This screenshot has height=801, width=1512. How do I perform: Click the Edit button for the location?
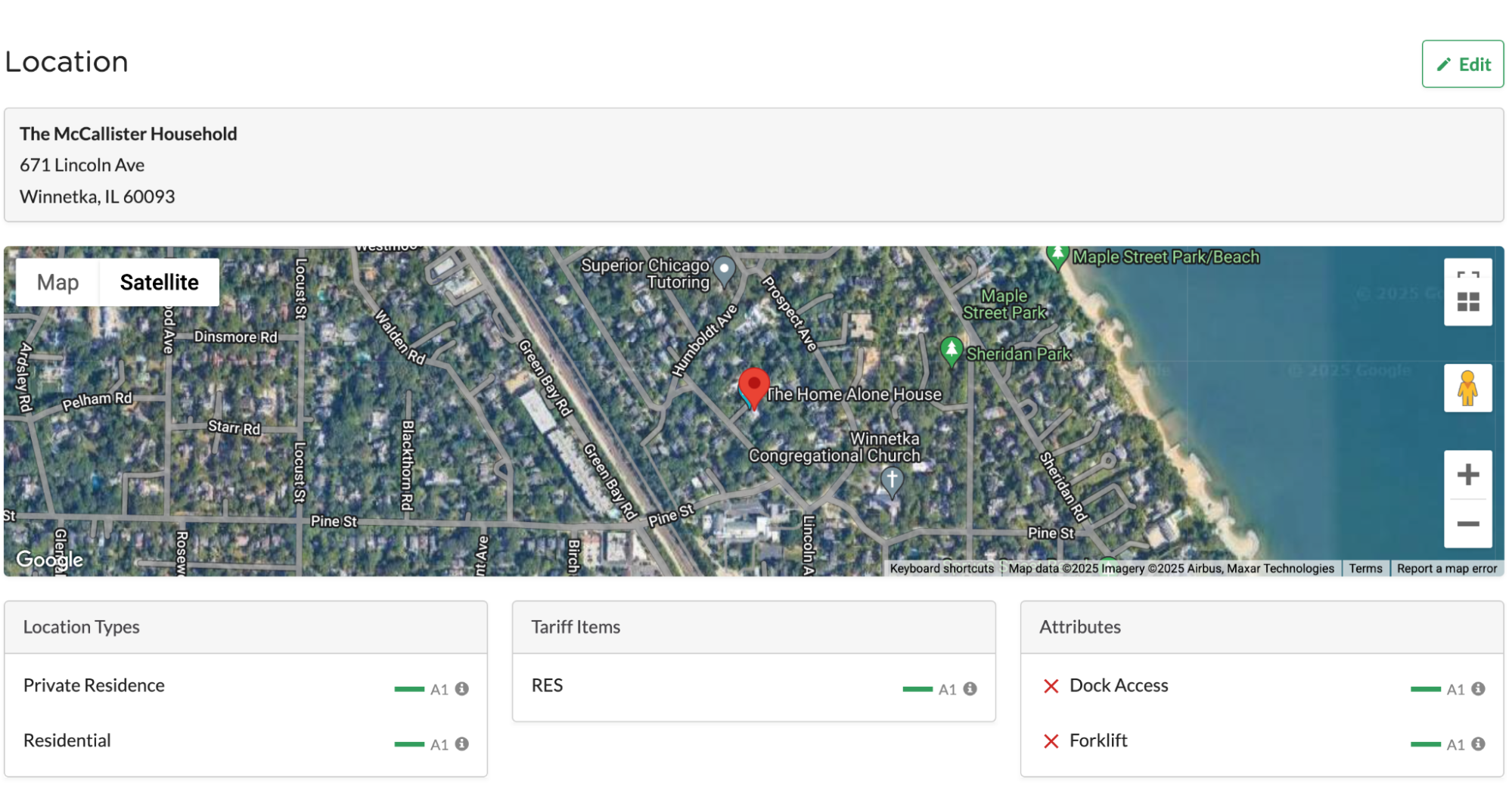tap(1462, 64)
